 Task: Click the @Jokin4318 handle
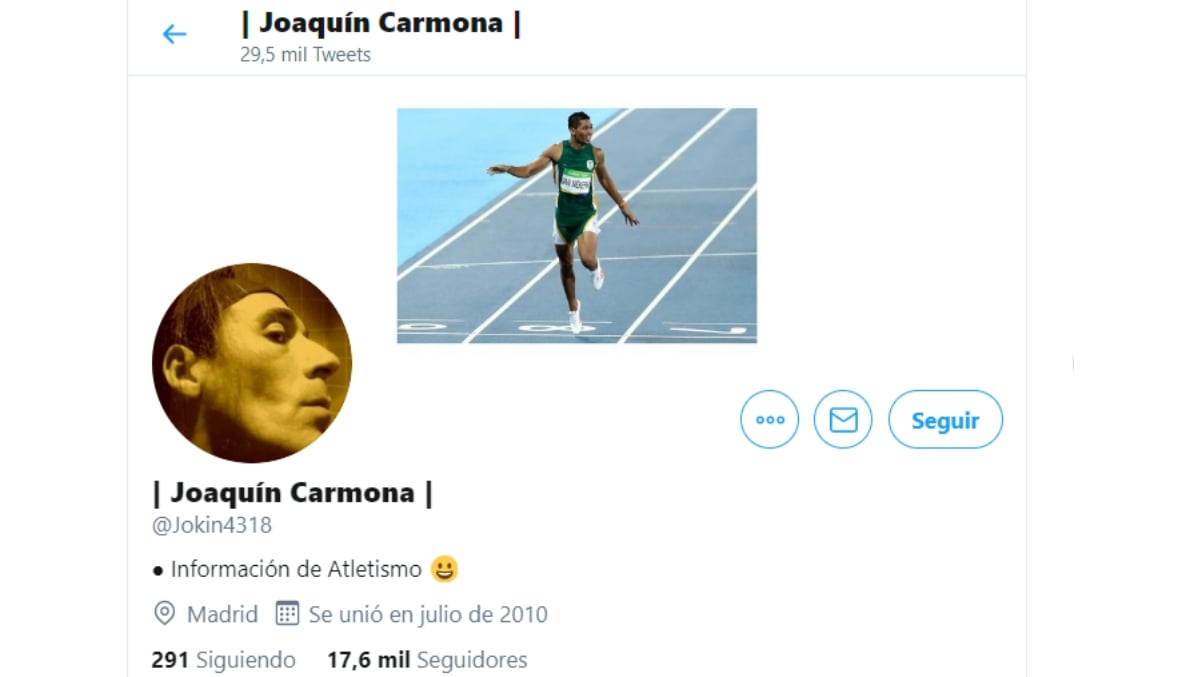(212, 525)
